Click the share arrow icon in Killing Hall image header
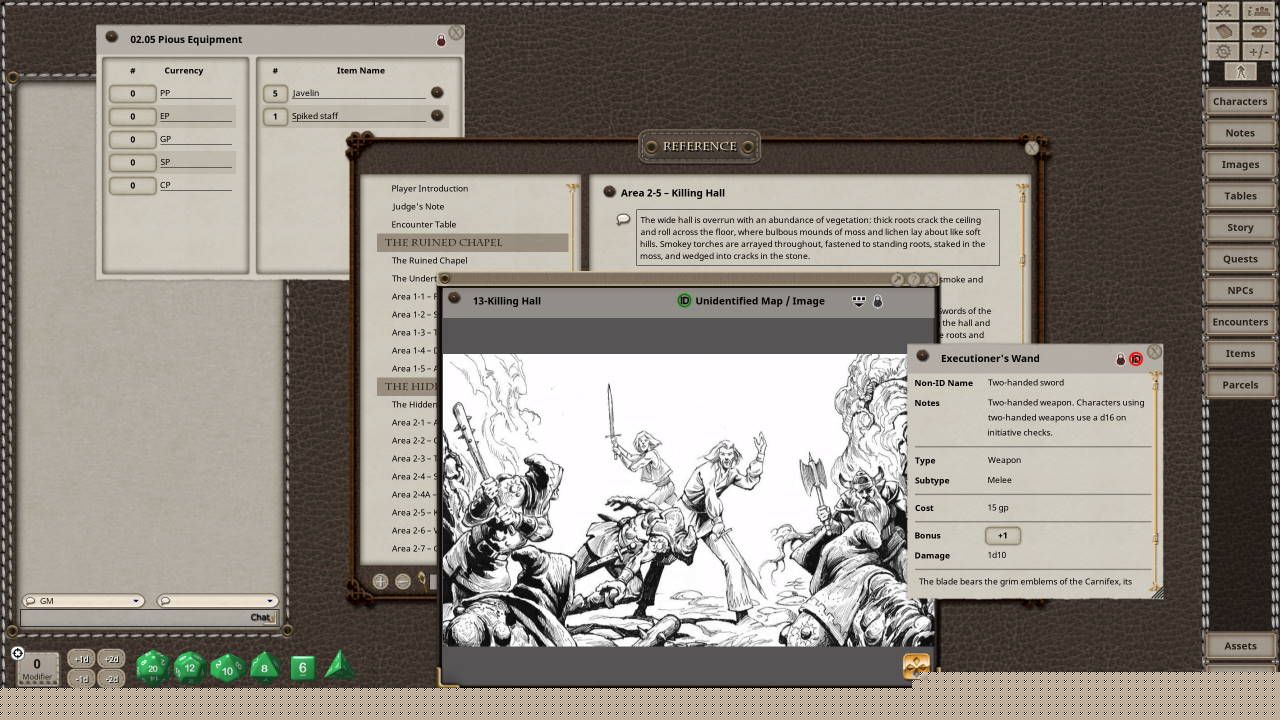The height and width of the screenshot is (720, 1280). click(858, 300)
